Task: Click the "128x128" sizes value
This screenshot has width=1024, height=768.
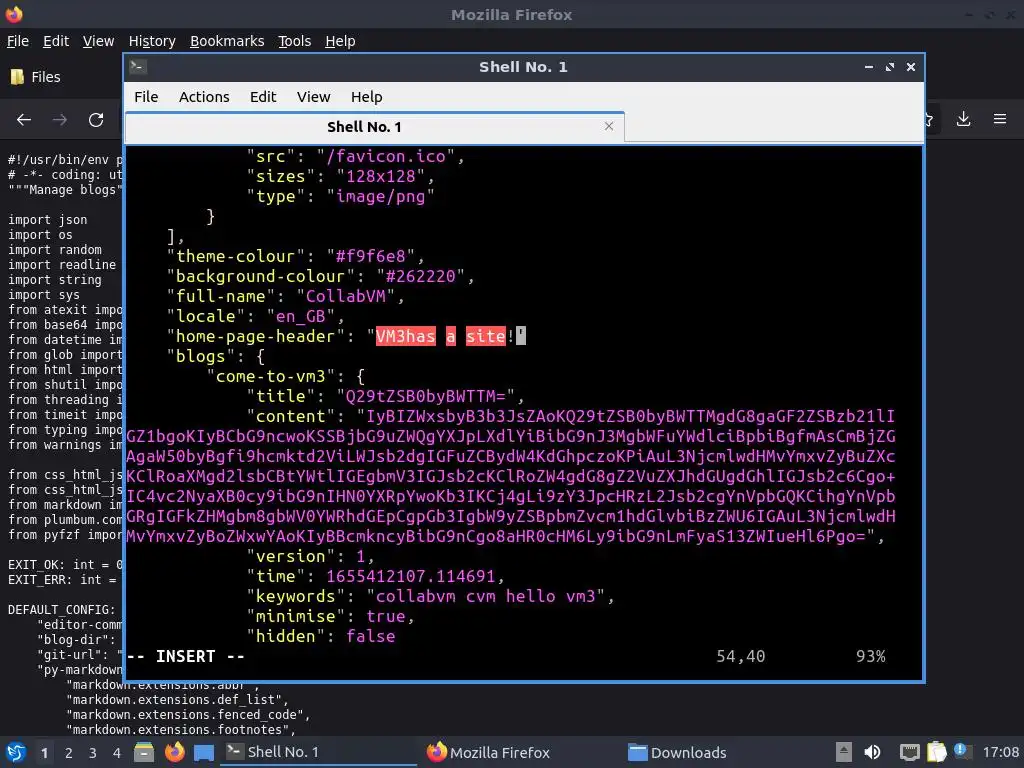Action: click(380, 176)
